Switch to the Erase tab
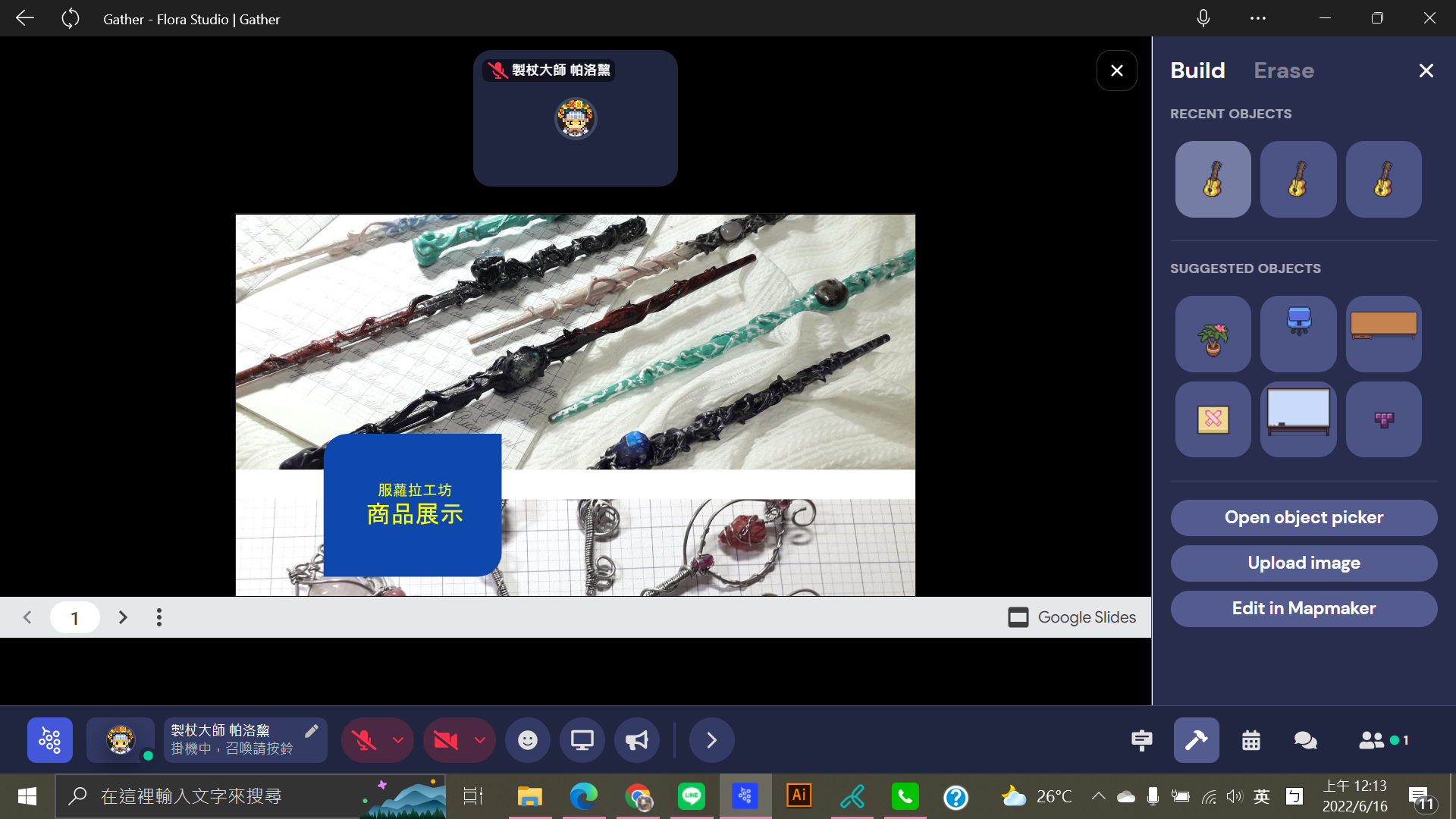This screenshot has width=1456, height=819. coord(1283,71)
